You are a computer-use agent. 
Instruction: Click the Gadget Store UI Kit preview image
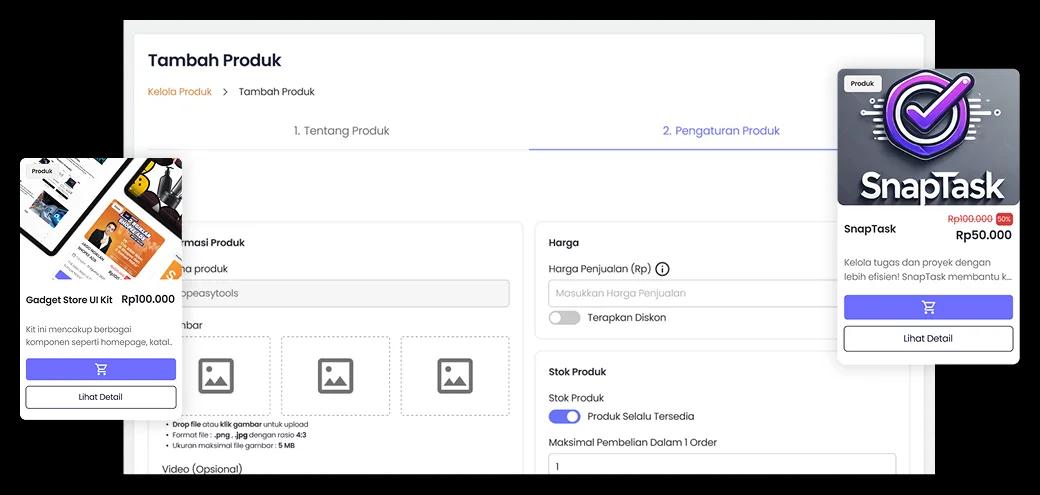tap(101, 220)
